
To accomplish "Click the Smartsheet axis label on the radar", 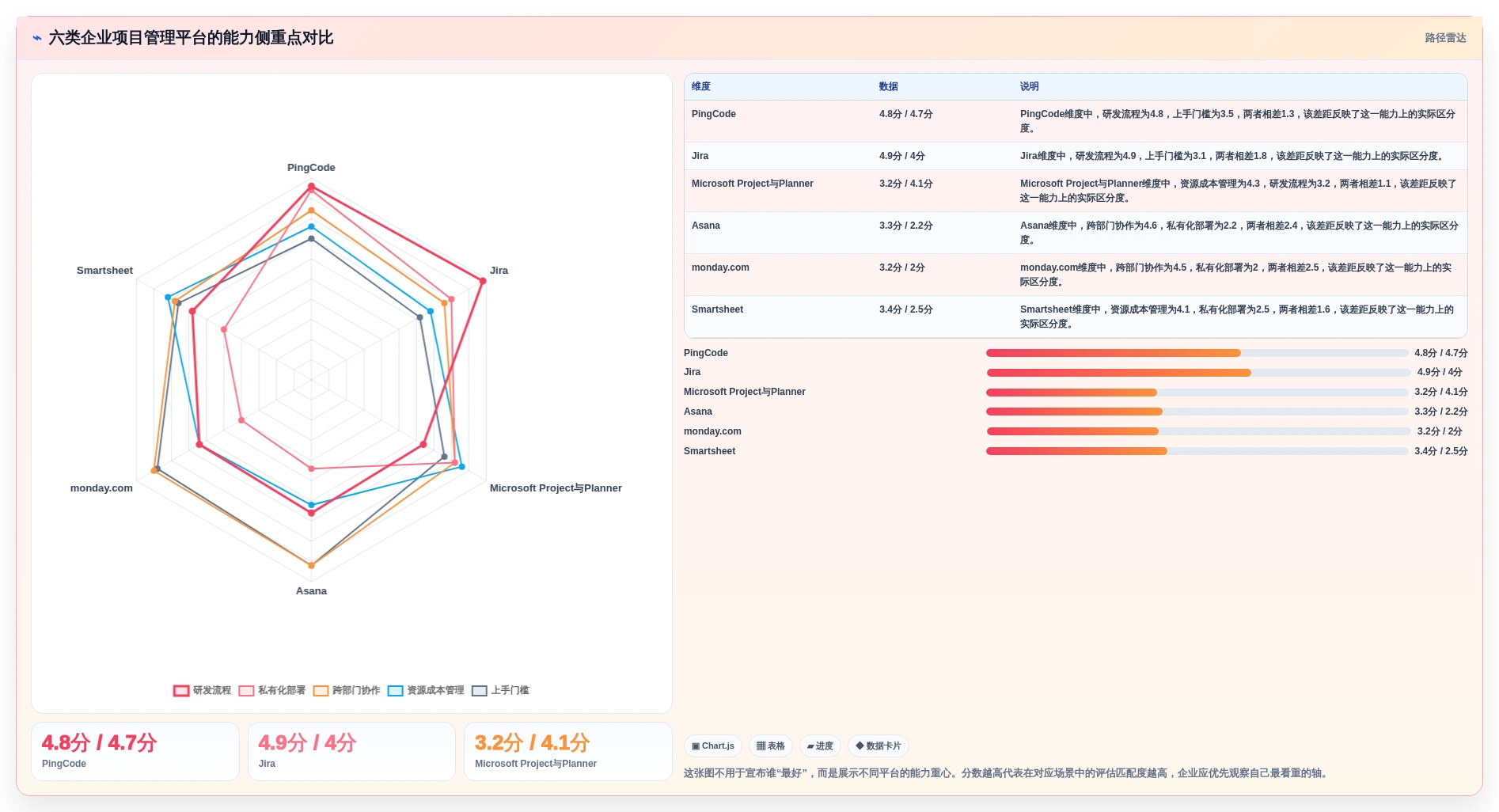I will [104, 271].
